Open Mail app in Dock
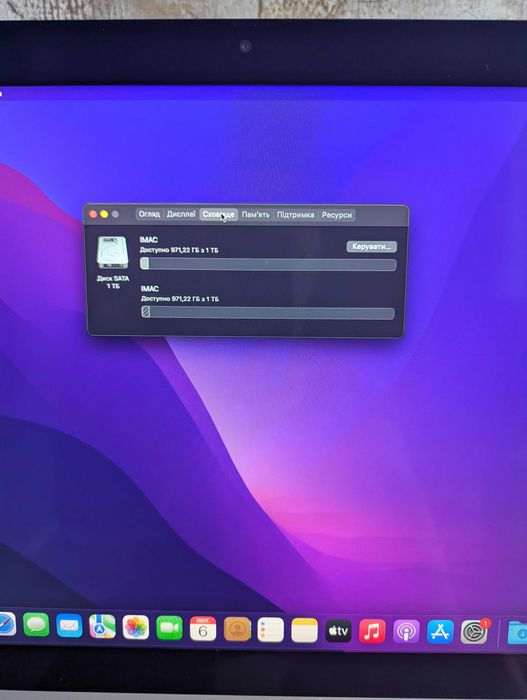The height and width of the screenshot is (700, 527). (69, 625)
